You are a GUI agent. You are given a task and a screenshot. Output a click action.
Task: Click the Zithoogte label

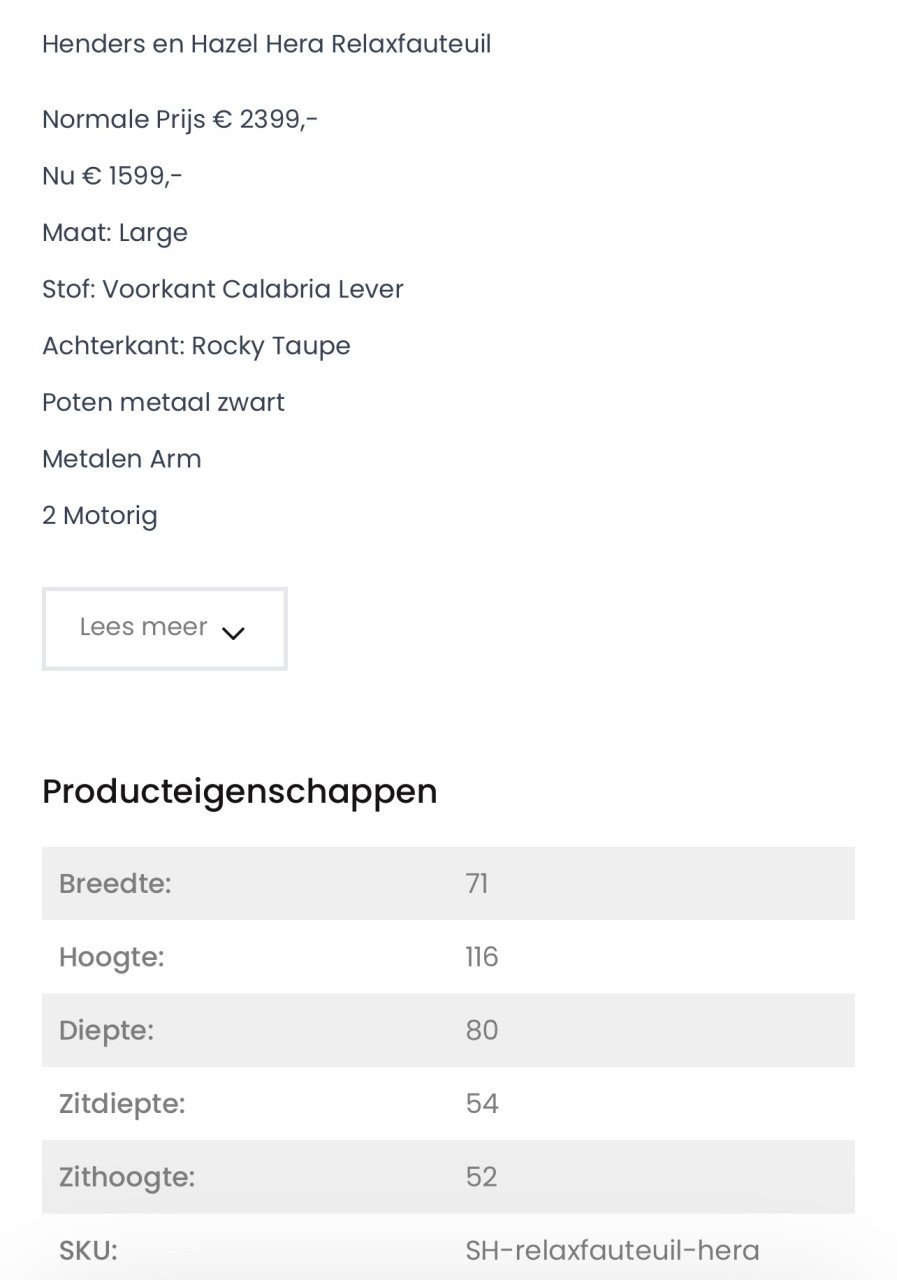127,1177
